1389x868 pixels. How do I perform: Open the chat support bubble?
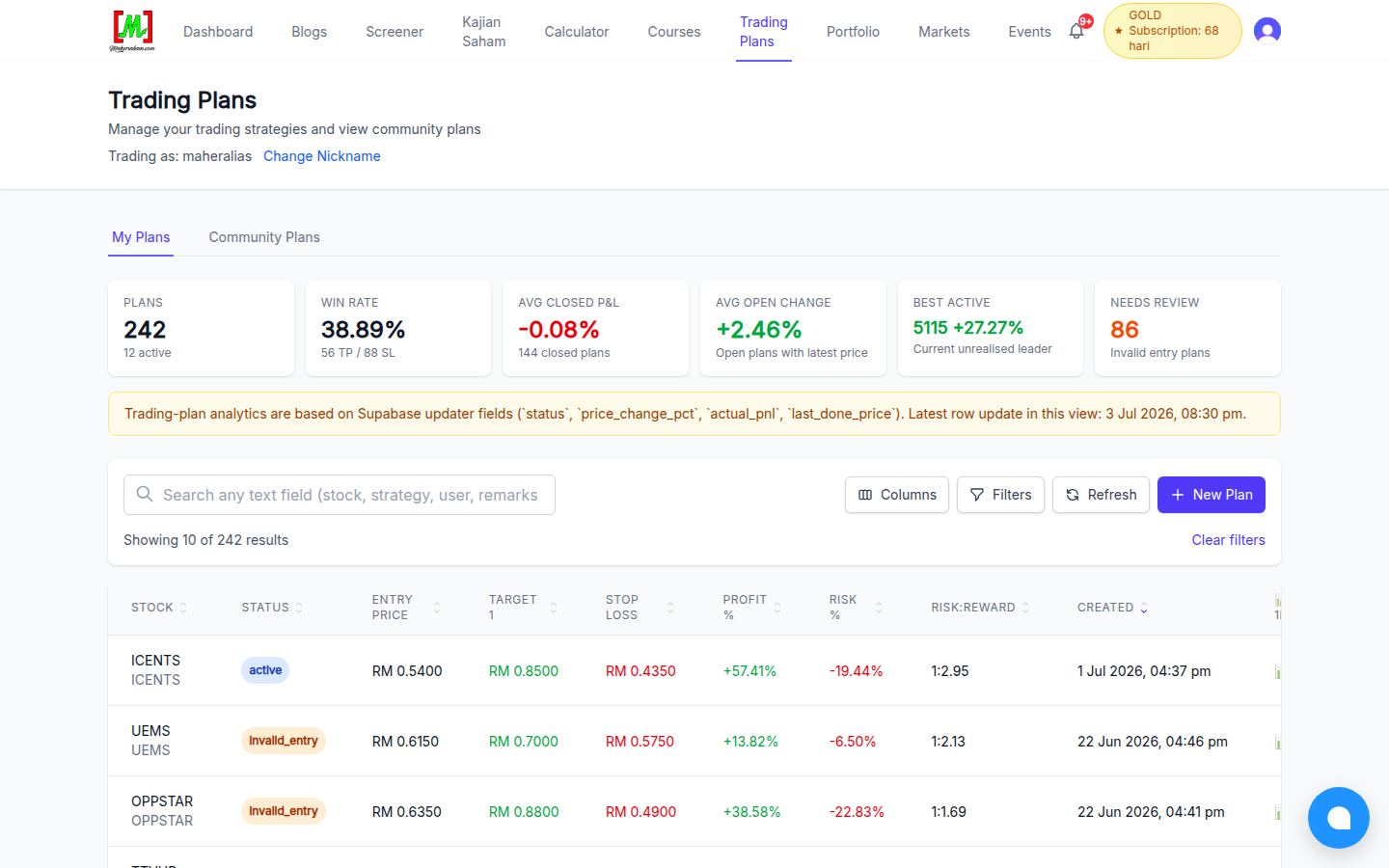tap(1339, 818)
